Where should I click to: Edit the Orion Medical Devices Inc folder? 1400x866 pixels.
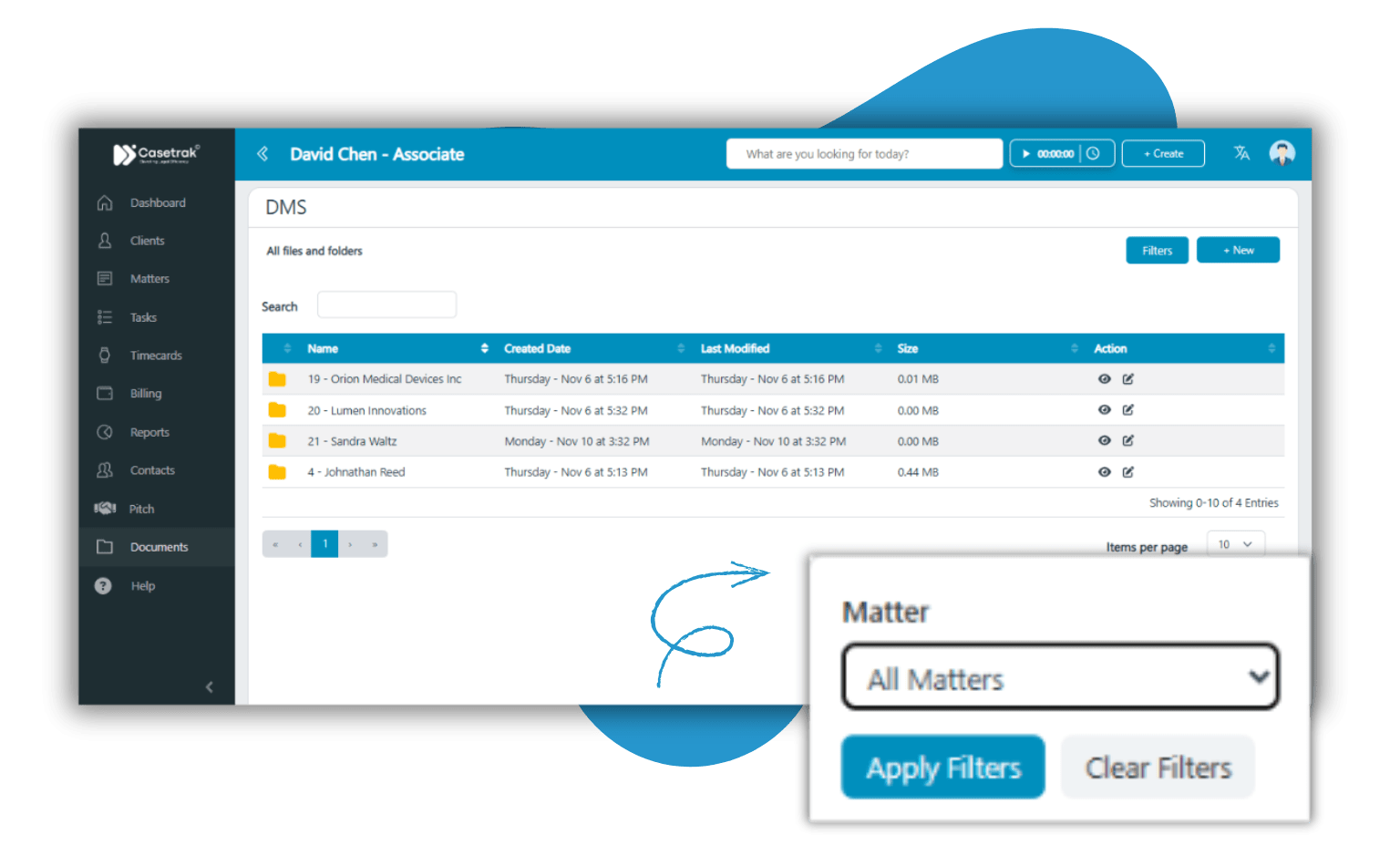[1127, 379]
